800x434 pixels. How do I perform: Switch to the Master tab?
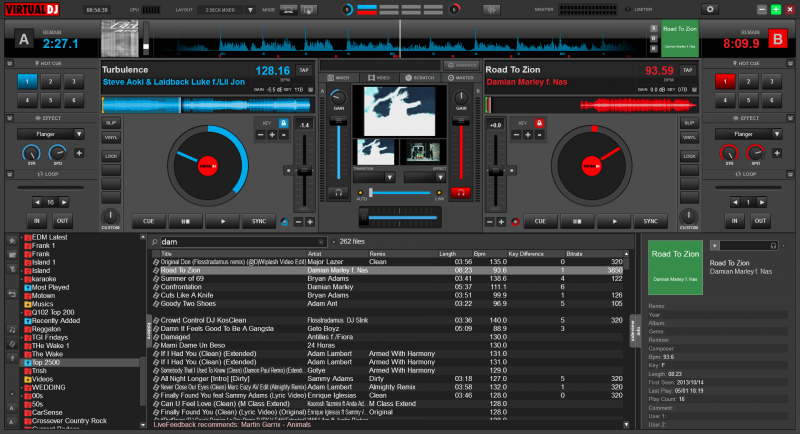(x=461, y=78)
